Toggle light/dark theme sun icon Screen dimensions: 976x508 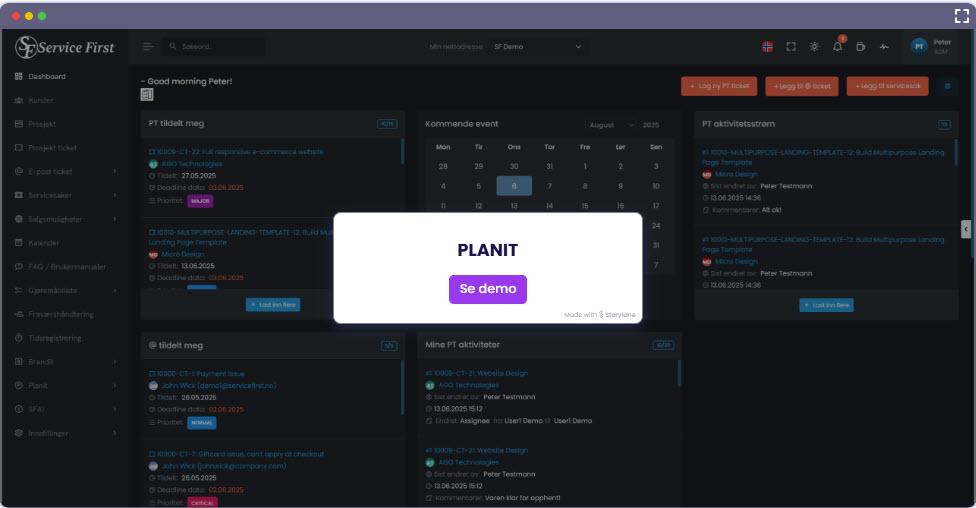coord(814,47)
